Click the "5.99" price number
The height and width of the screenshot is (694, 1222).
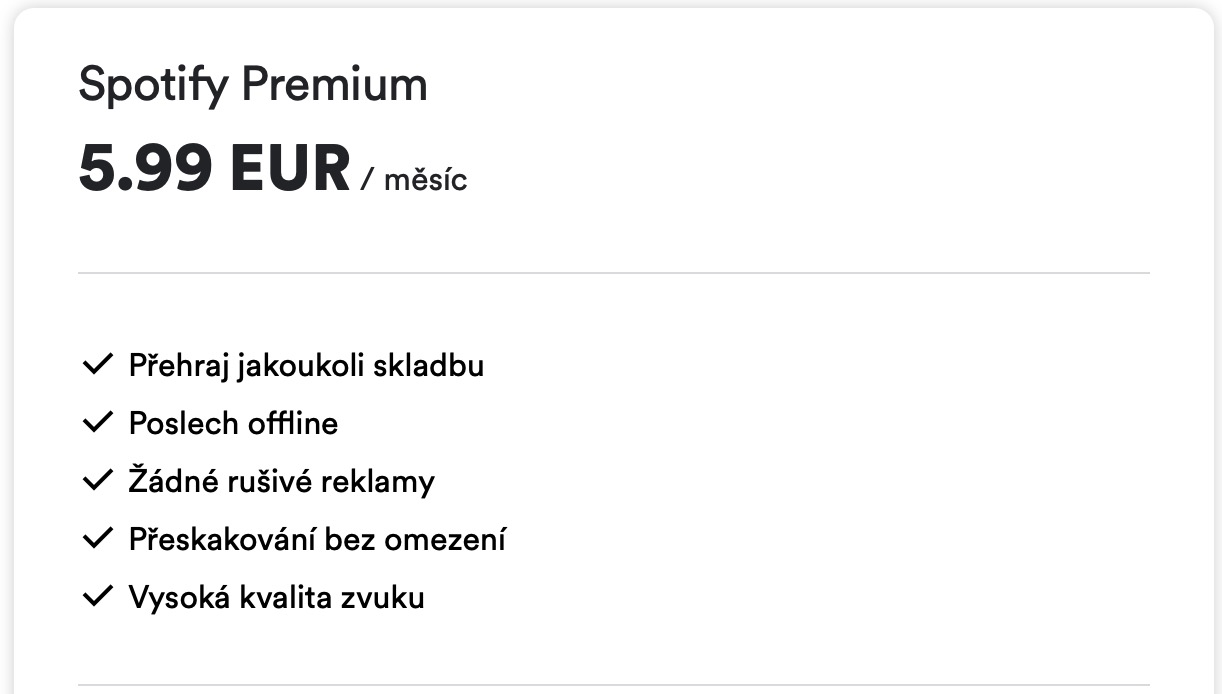click(145, 169)
